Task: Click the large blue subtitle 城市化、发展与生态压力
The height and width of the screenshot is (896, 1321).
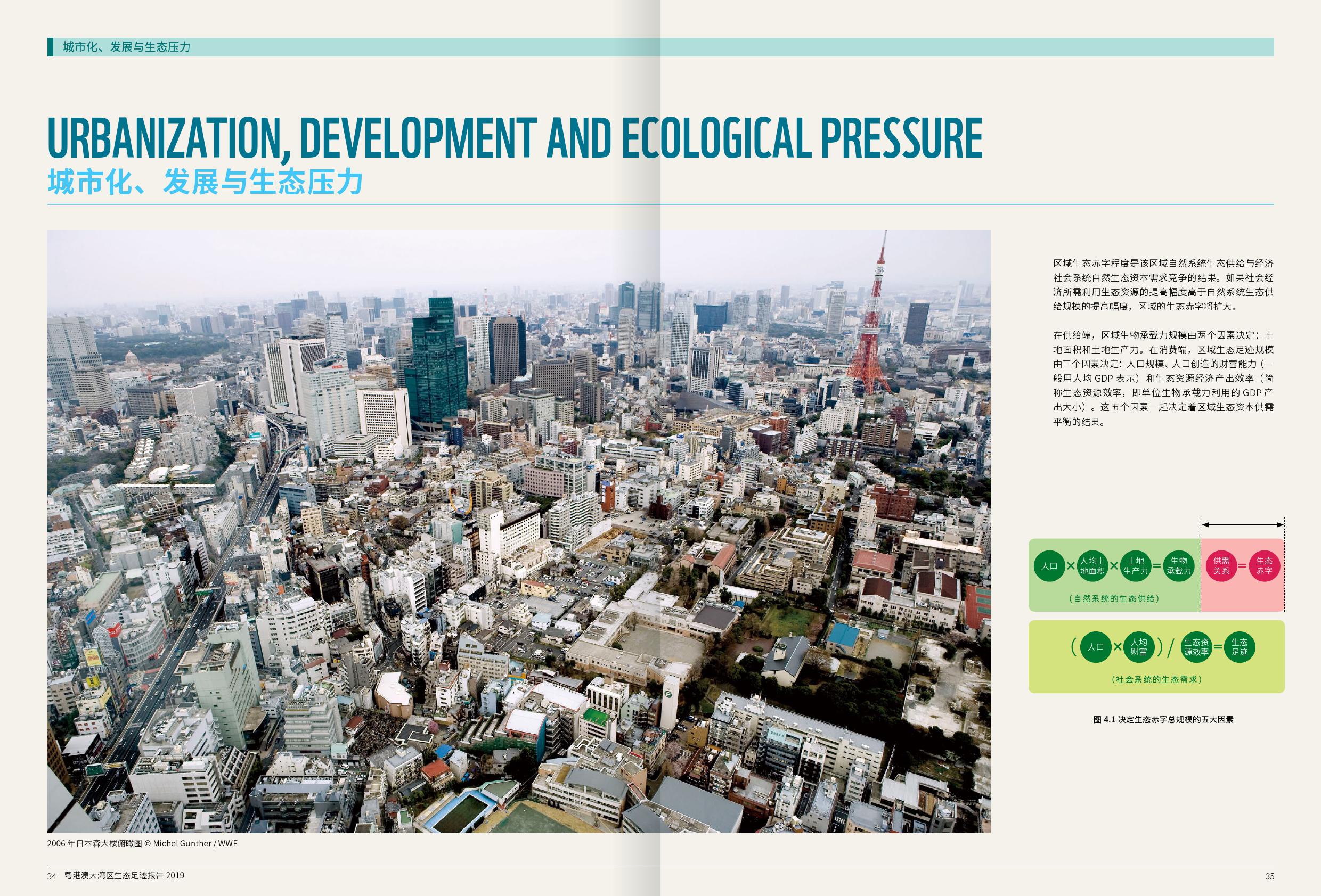Action: pos(205,182)
